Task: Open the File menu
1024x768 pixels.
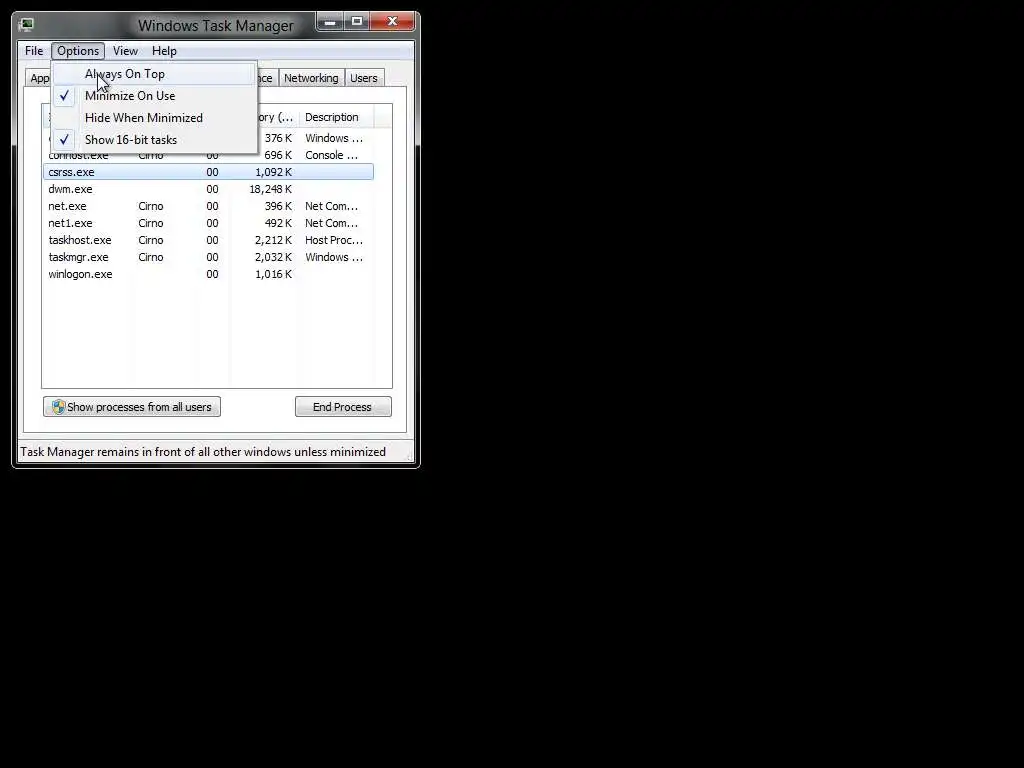Action: pyautogui.click(x=34, y=51)
